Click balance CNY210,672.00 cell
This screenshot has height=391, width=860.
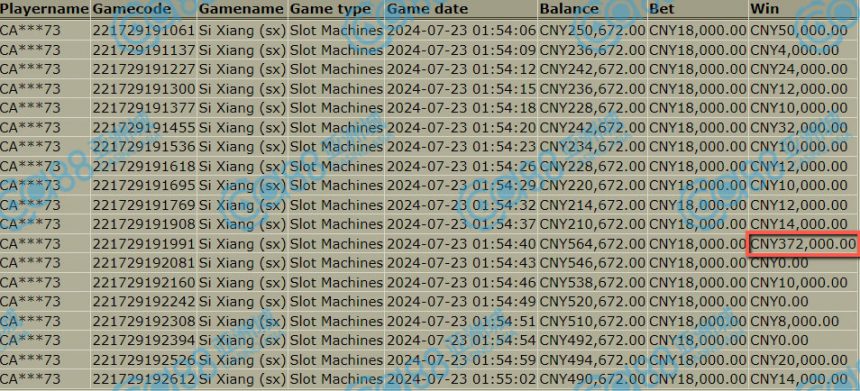[592, 224]
